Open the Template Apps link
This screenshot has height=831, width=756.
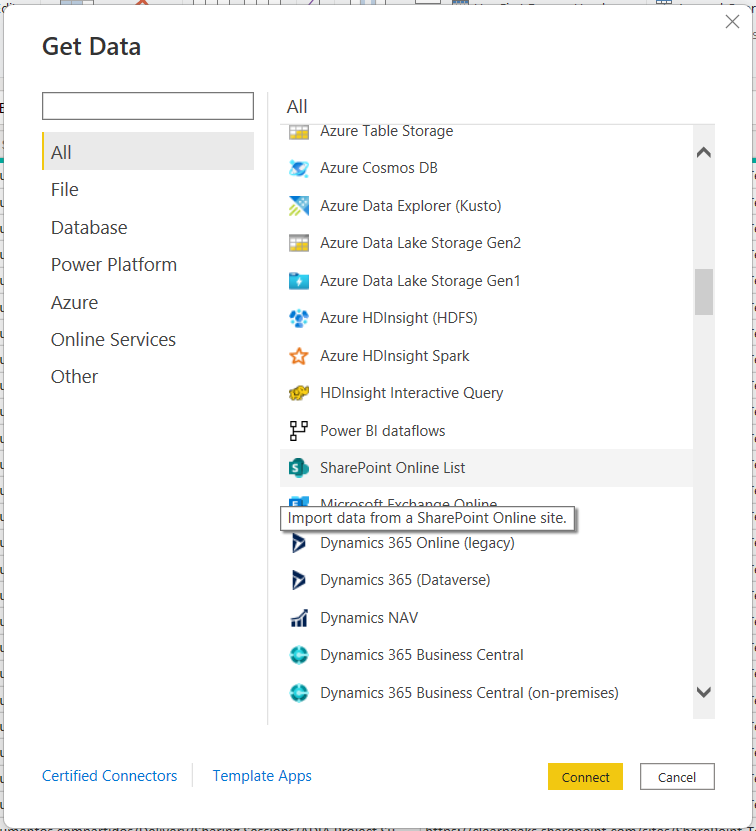coord(262,776)
